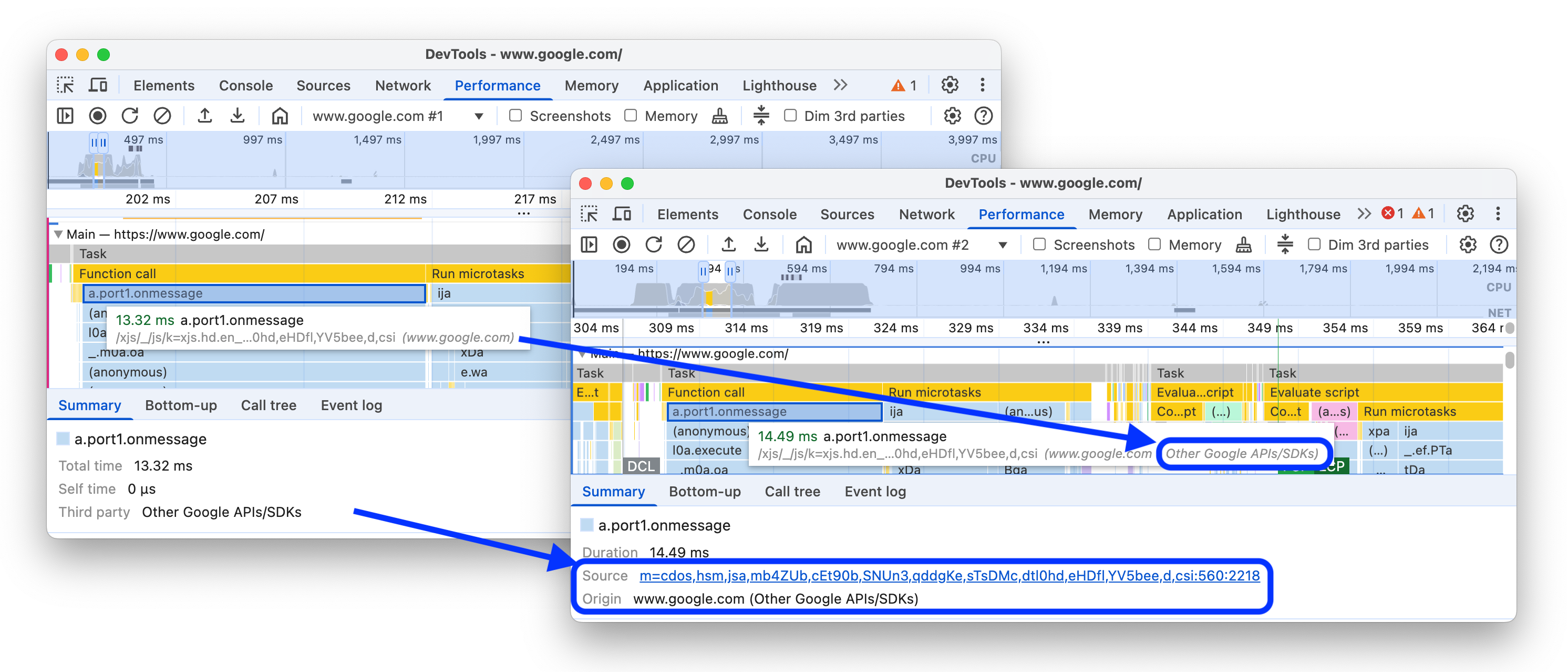Screen dimensions: 1568x672
Task: Open capture settings with the gear icon
Action: point(952,116)
